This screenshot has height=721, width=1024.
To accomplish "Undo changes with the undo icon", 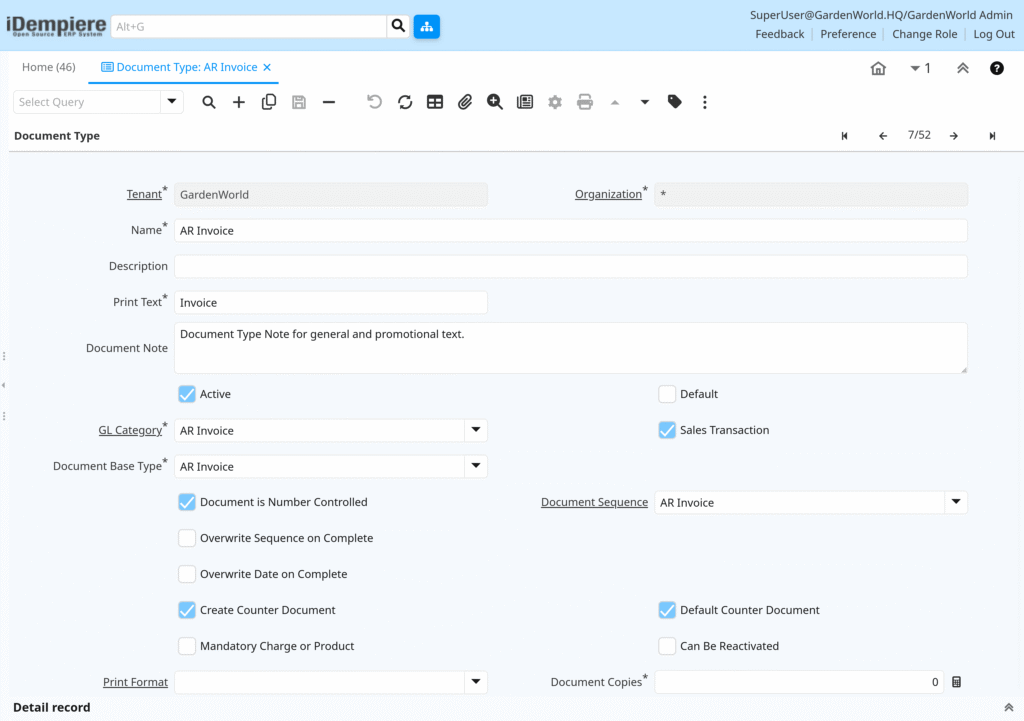I will (374, 102).
